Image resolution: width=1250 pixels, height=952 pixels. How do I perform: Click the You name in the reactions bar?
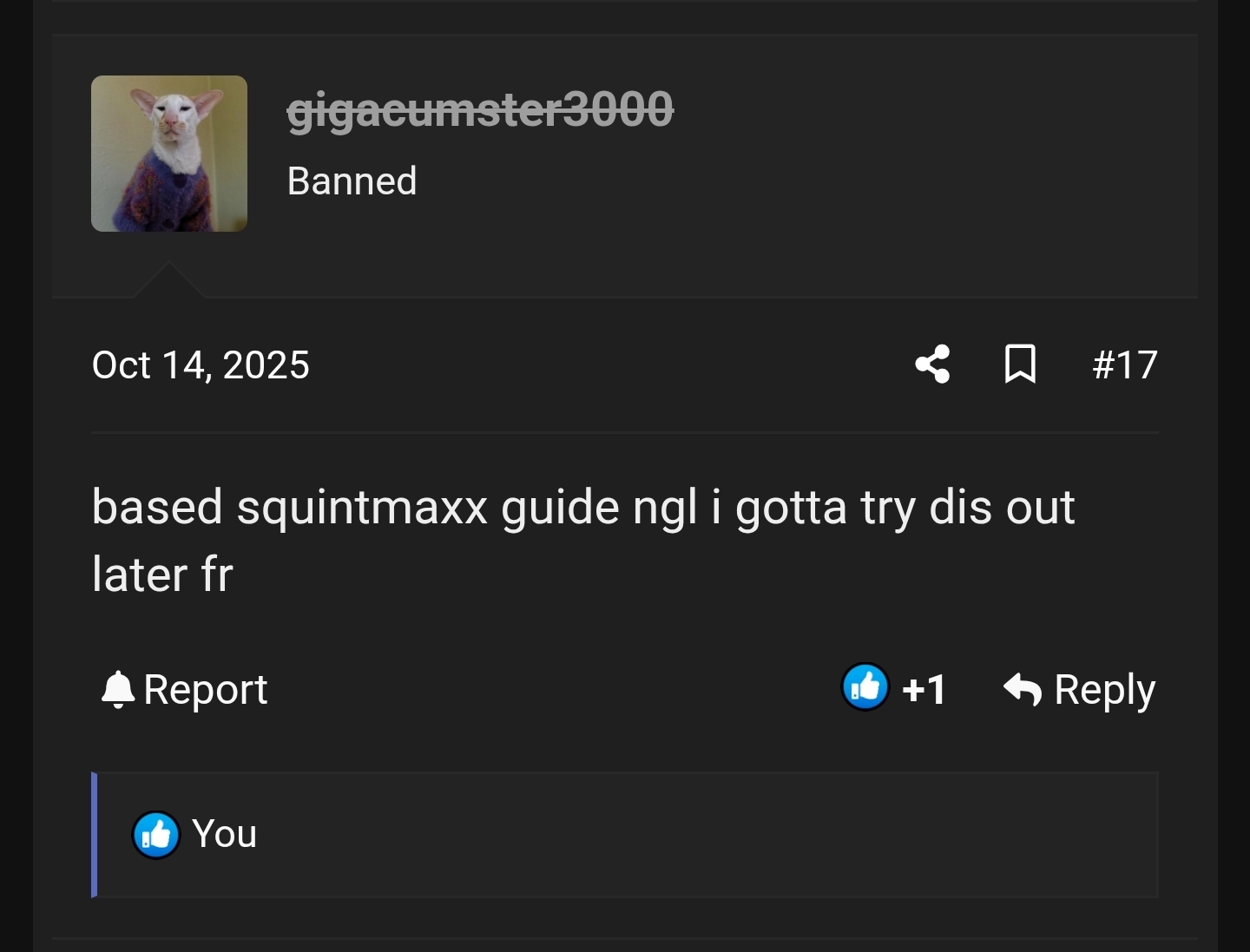click(x=224, y=834)
